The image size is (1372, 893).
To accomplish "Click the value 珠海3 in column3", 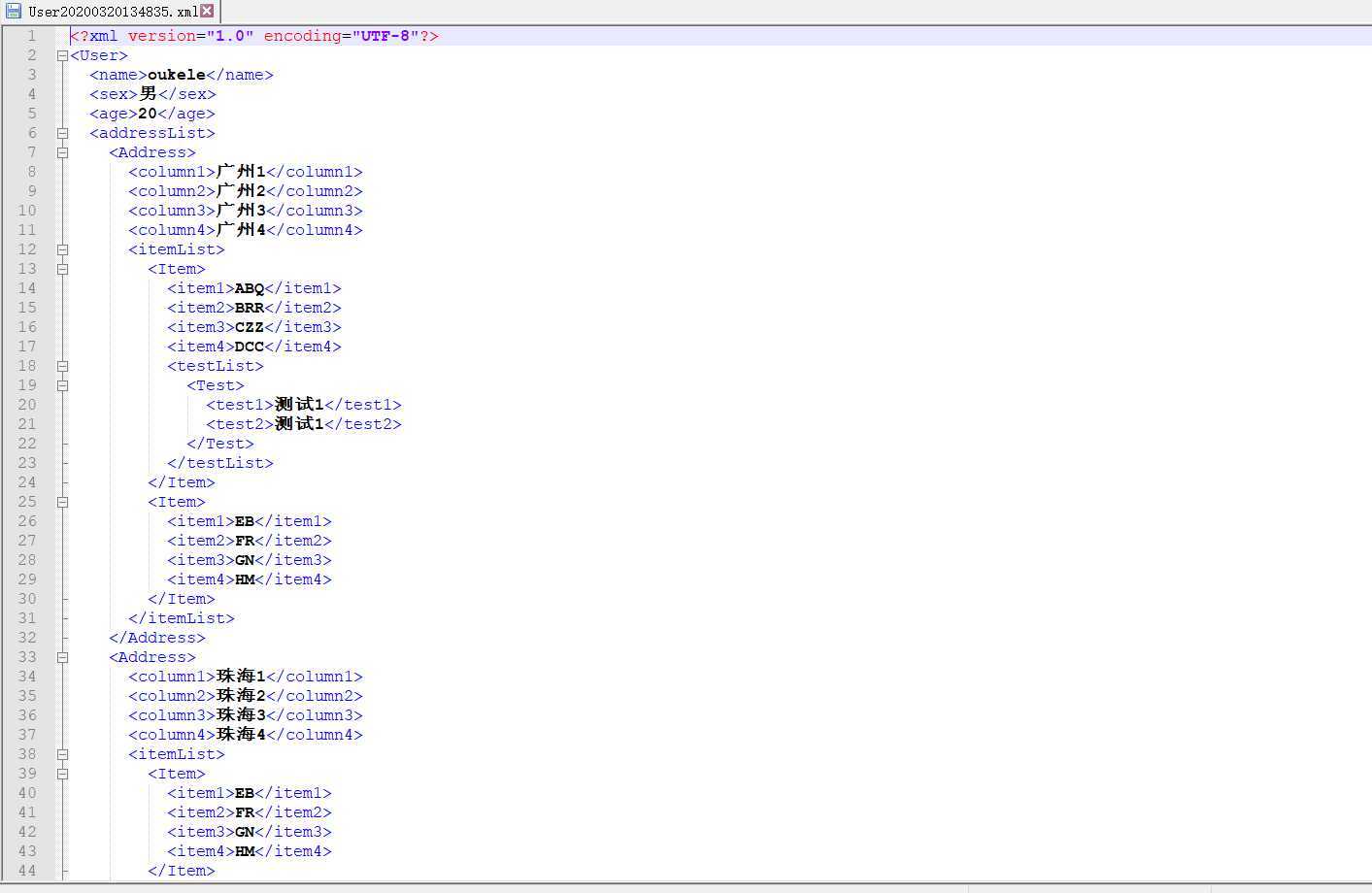I will 241,715.
